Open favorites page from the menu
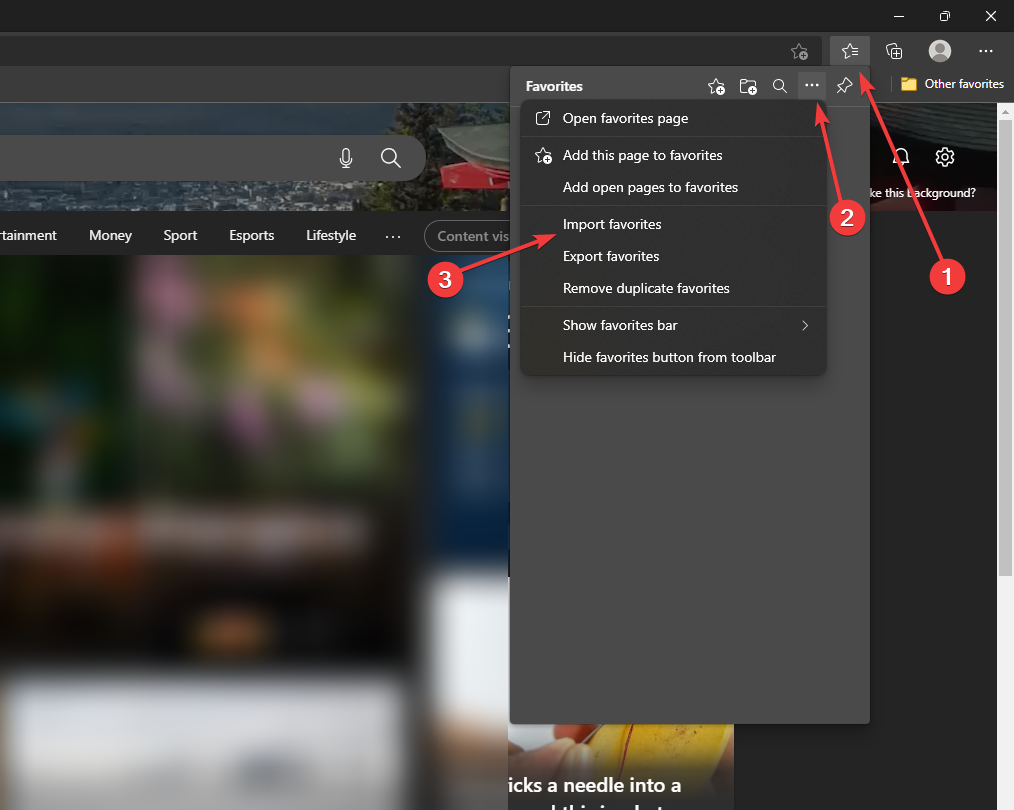Viewport: 1014px width, 810px height. [625, 118]
